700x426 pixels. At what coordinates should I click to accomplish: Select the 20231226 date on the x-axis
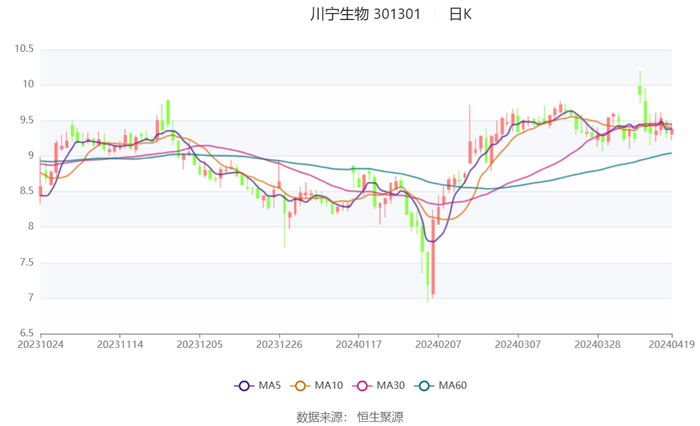279,343
